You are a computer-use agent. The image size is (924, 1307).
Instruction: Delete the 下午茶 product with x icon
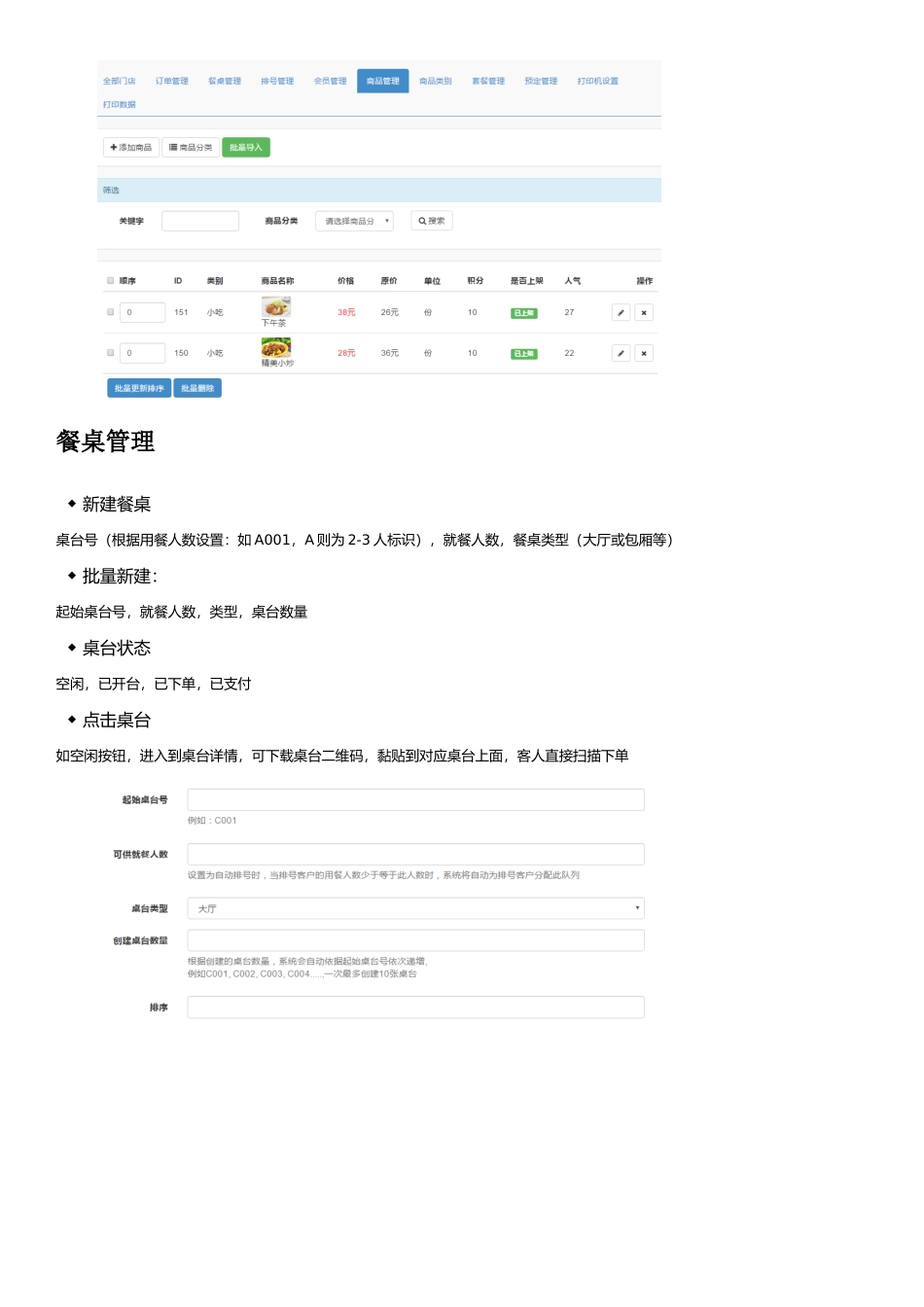[644, 312]
